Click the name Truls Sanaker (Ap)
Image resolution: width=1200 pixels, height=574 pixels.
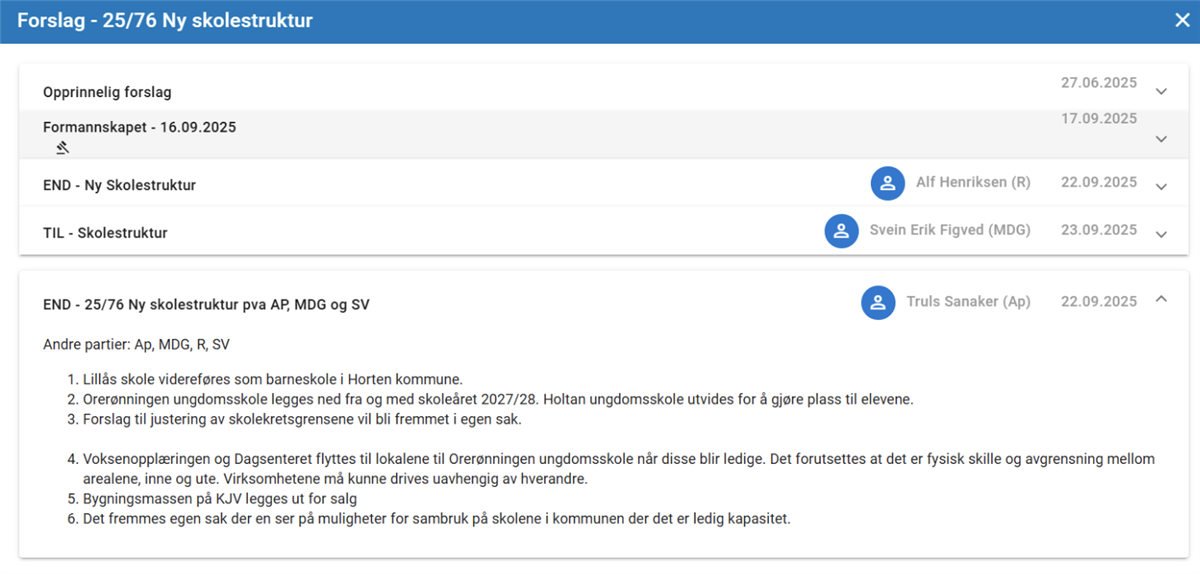tap(968, 302)
